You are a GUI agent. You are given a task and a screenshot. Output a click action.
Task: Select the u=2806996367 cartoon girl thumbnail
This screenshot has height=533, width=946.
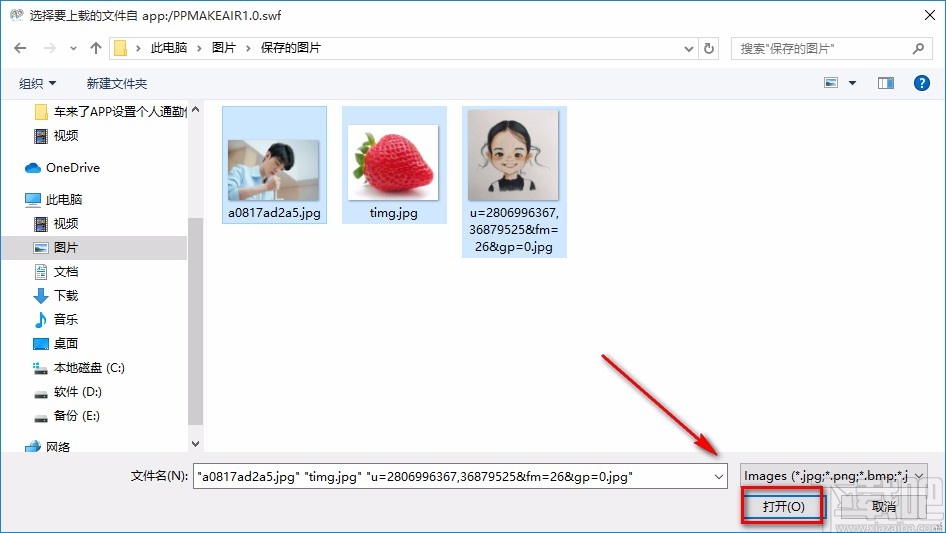[x=513, y=155]
